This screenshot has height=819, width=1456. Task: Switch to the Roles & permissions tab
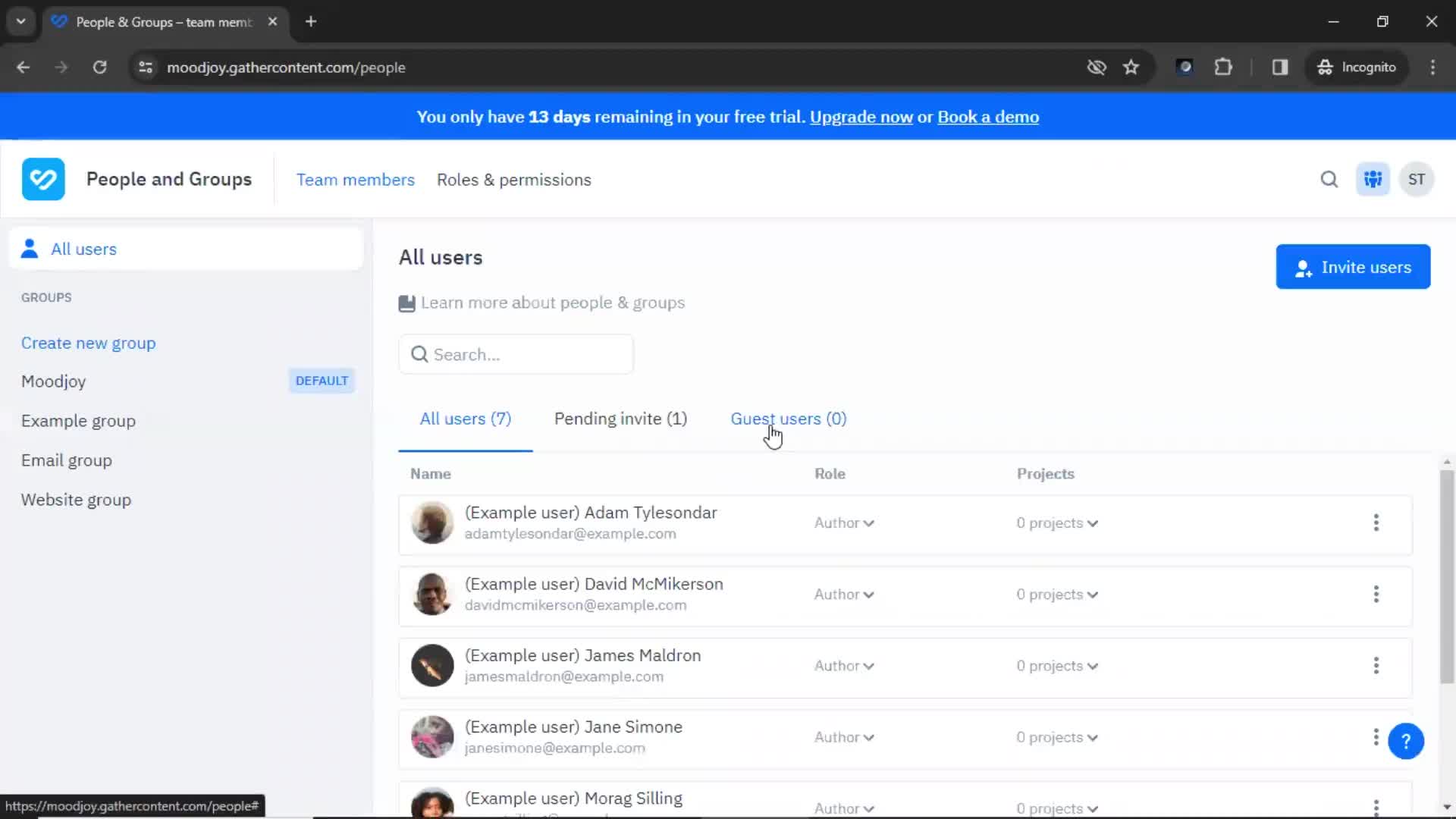click(x=513, y=179)
